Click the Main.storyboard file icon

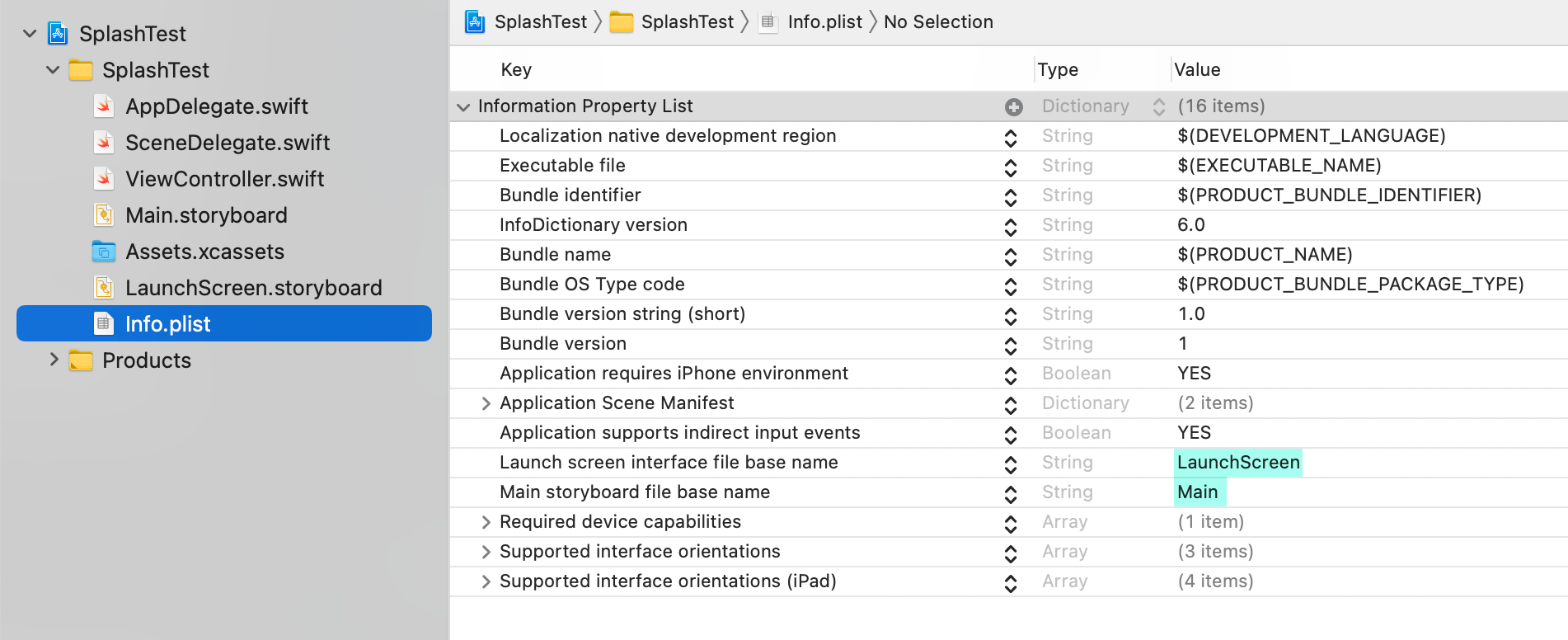click(x=104, y=215)
